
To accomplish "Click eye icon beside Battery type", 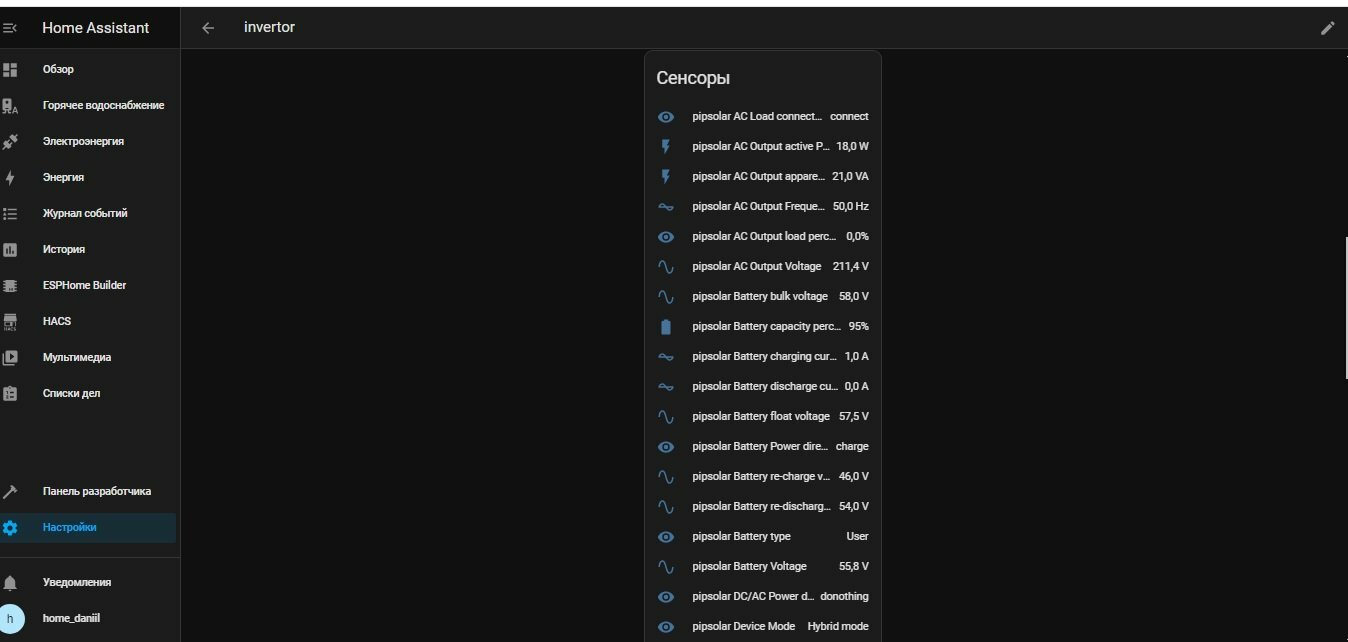I will pos(666,536).
